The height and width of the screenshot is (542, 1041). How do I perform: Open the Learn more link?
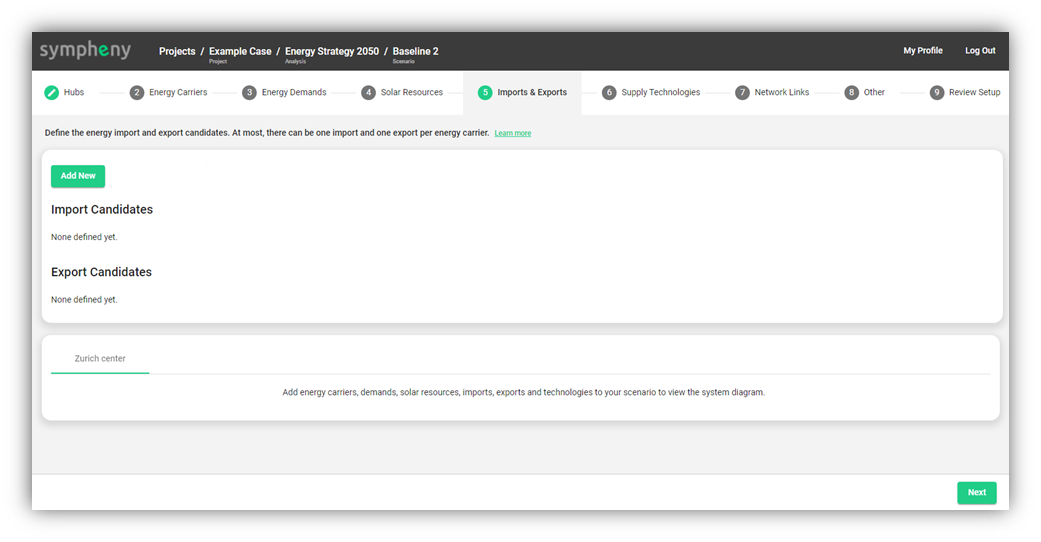pos(512,134)
